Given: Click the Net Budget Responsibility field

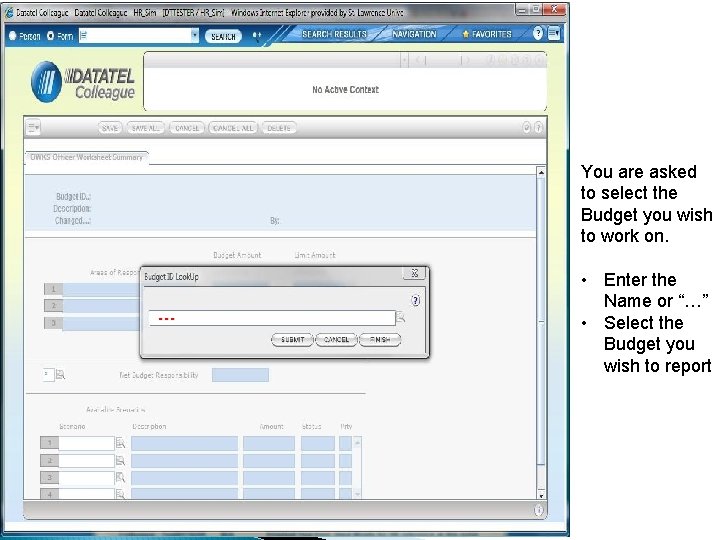Looking at the screenshot, I should [x=240, y=375].
